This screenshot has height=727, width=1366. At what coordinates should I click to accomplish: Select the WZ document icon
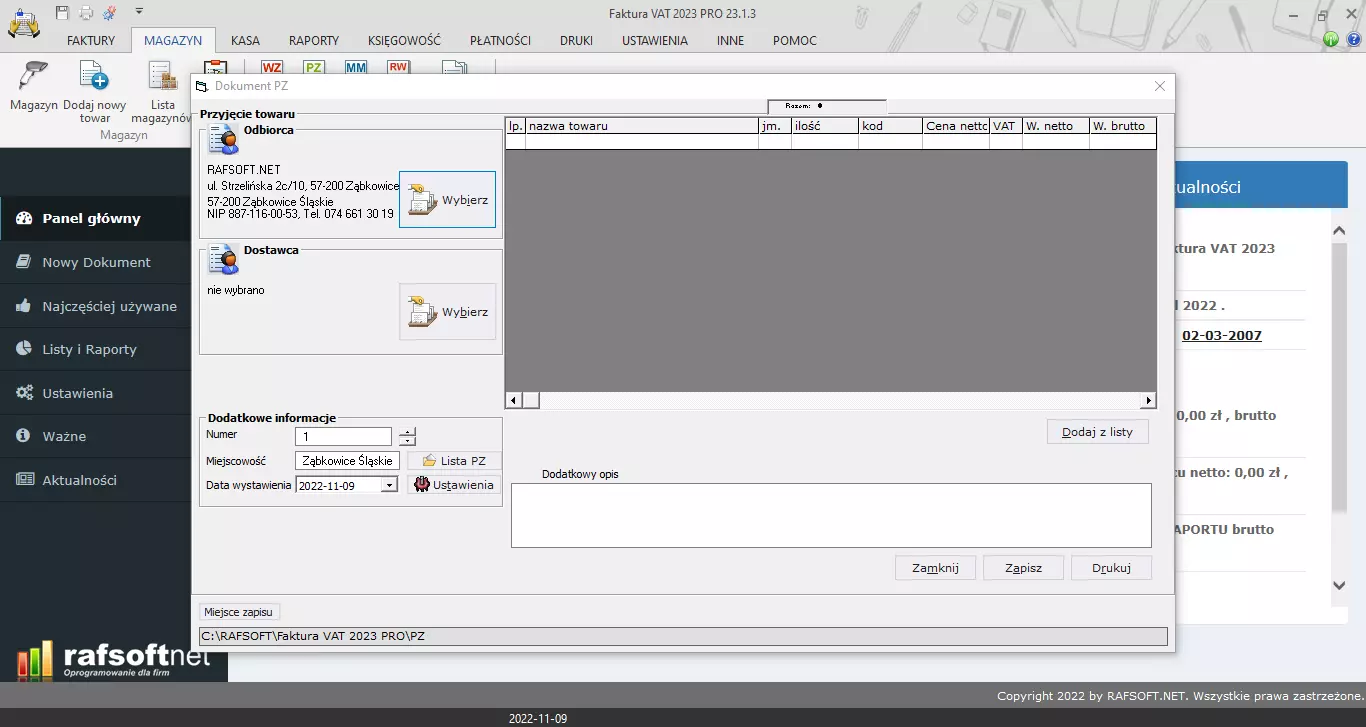click(271, 66)
